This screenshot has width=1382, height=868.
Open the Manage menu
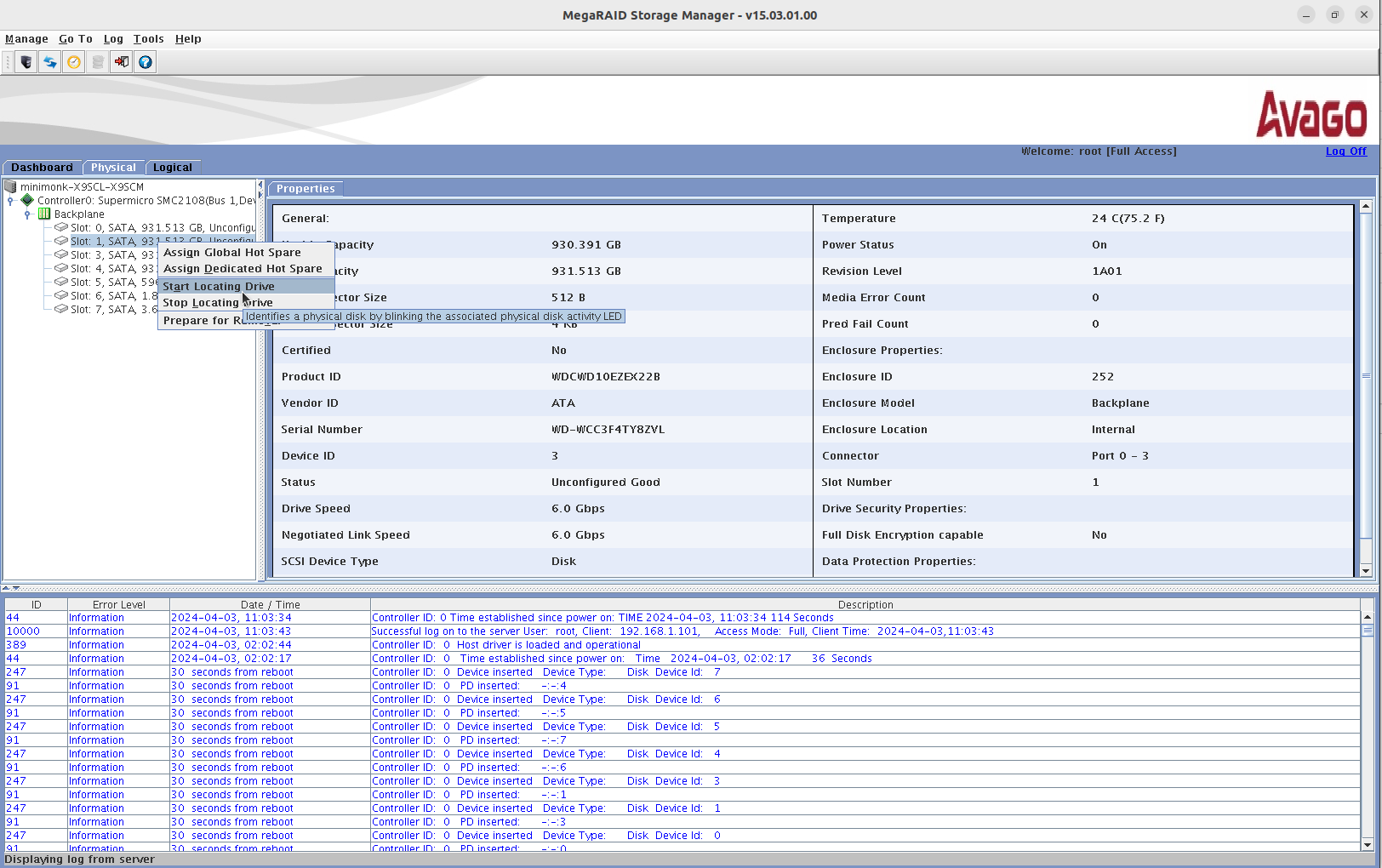tap(26, 39)
